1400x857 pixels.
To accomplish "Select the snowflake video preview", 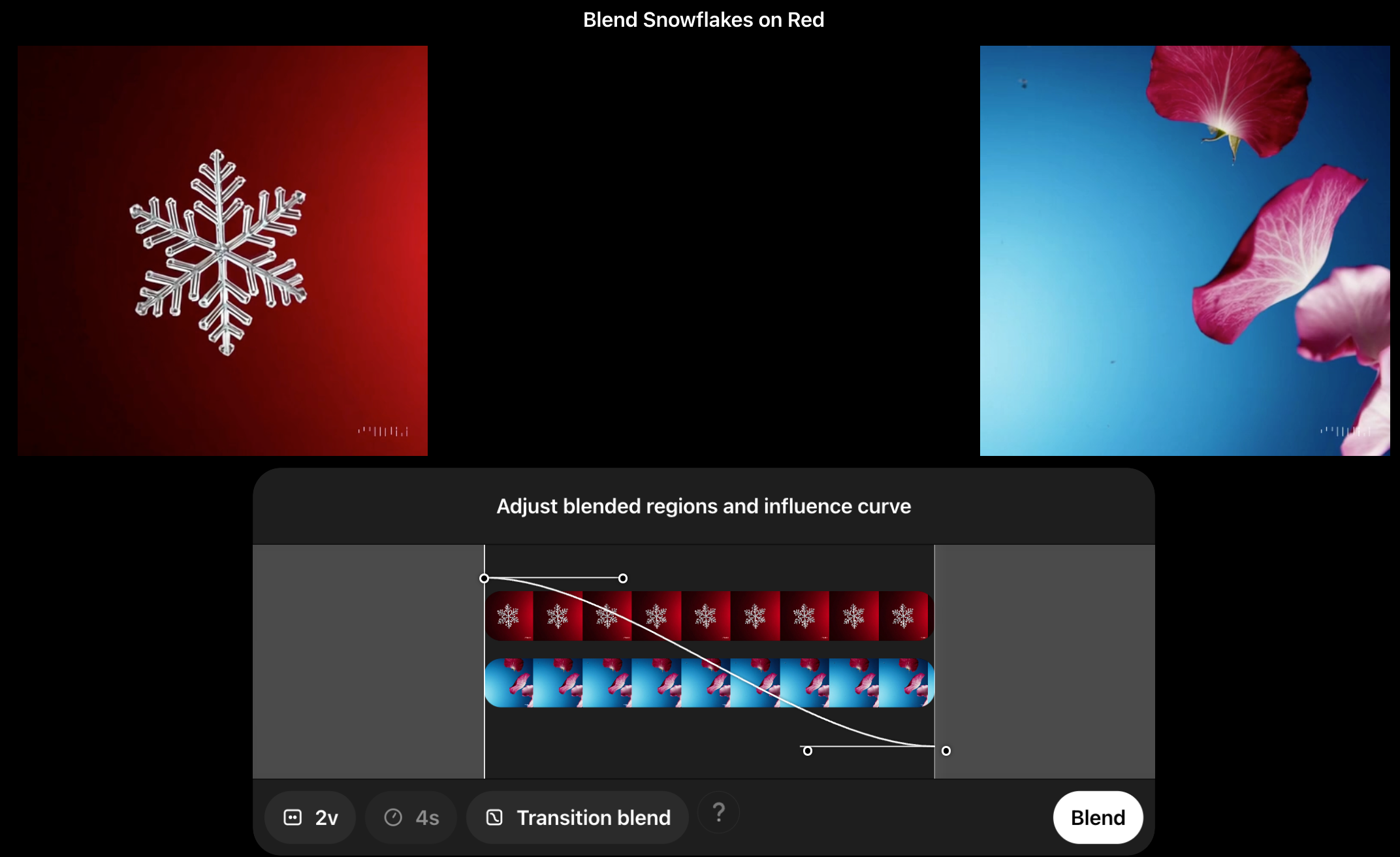I will [x=223, y=250].
